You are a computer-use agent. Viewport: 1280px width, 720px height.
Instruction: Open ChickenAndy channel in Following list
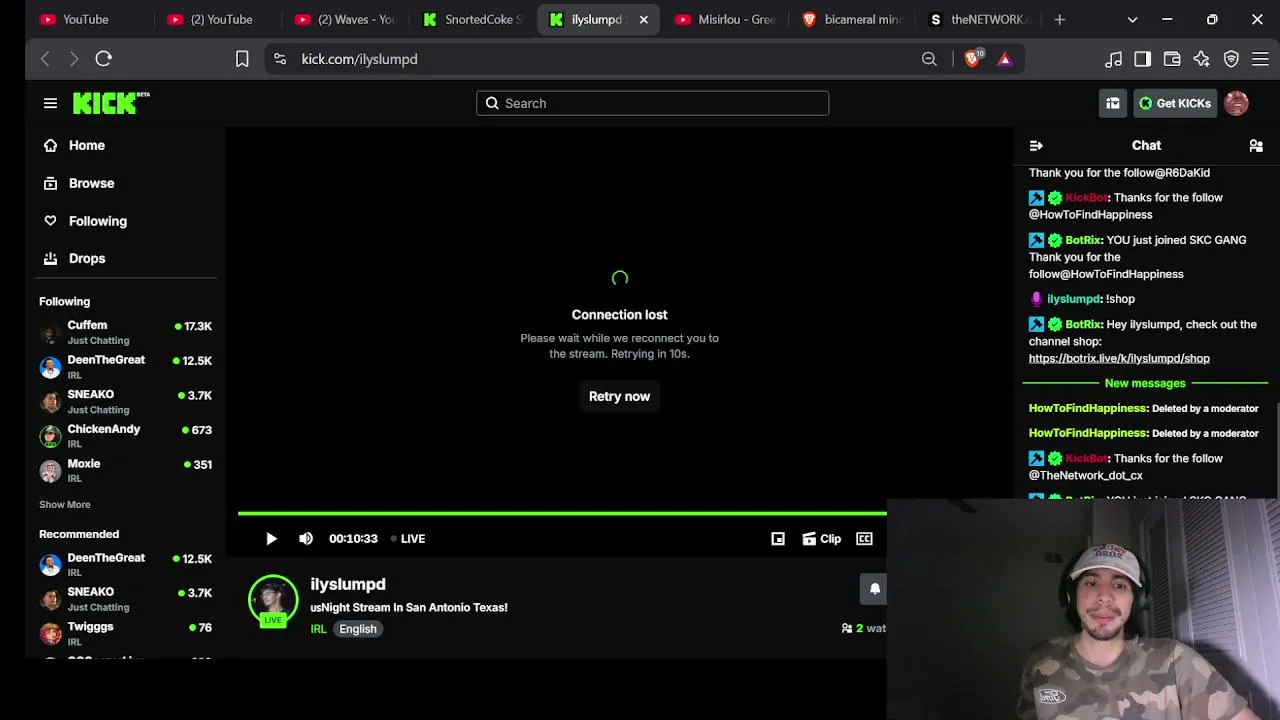[x=126, y=437]
